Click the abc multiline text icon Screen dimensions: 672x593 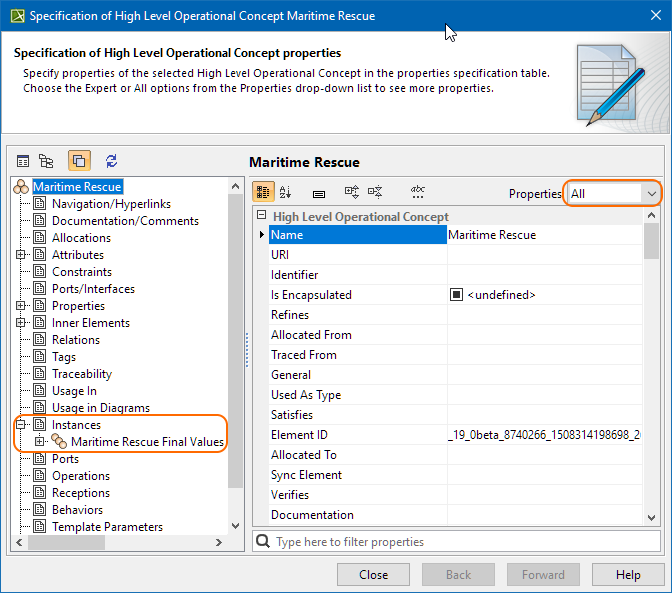pyautogui.click(x=417, y=192)
